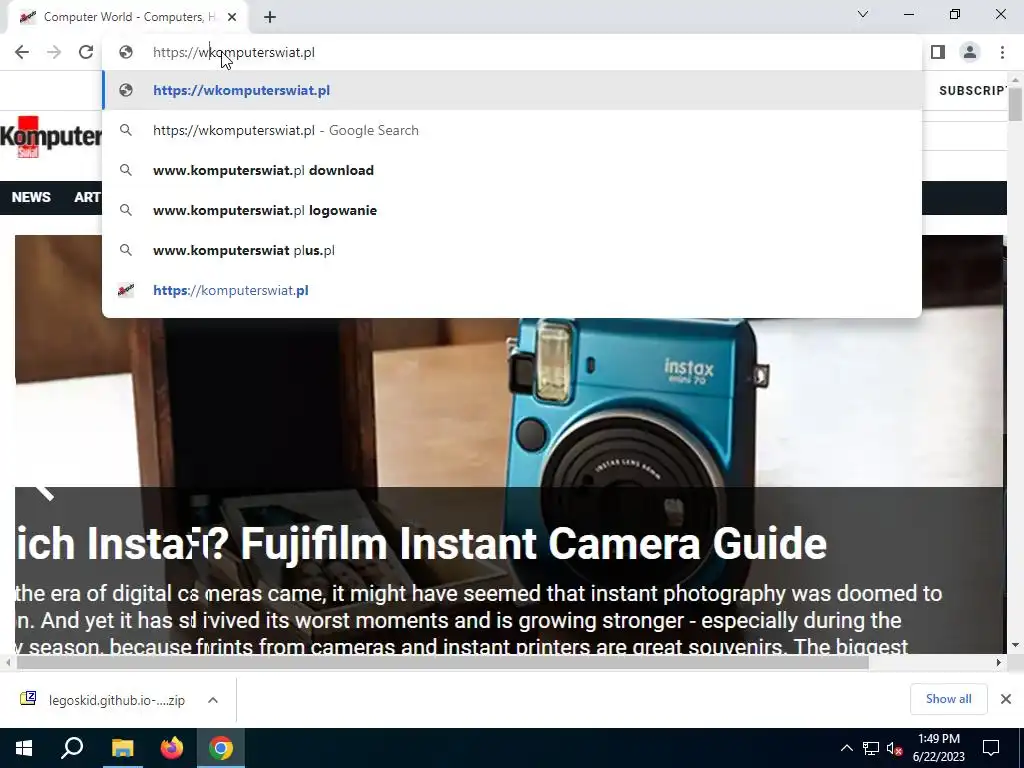Open File Explorer from taskbar
The image size is (1024, 768).
tap(122, 748)
